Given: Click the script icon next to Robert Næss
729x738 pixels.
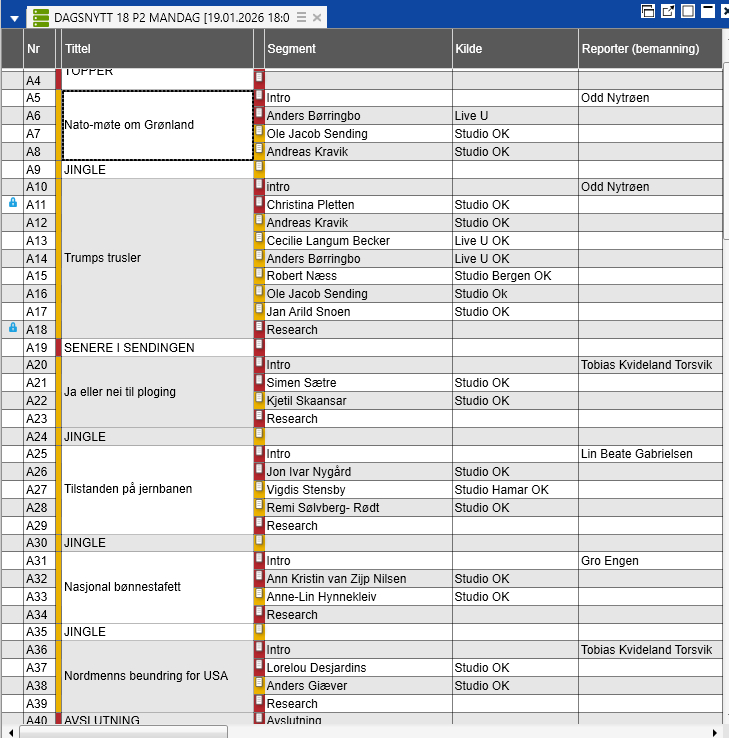Looking at the screenshot, I should [x=259, y=275].
